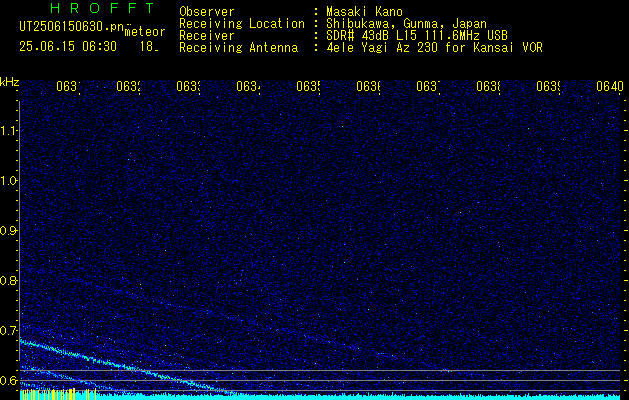Click the green HROFFT title text
Image resolution: width=629 pixels, height=400 pixels.
(102, 8)
